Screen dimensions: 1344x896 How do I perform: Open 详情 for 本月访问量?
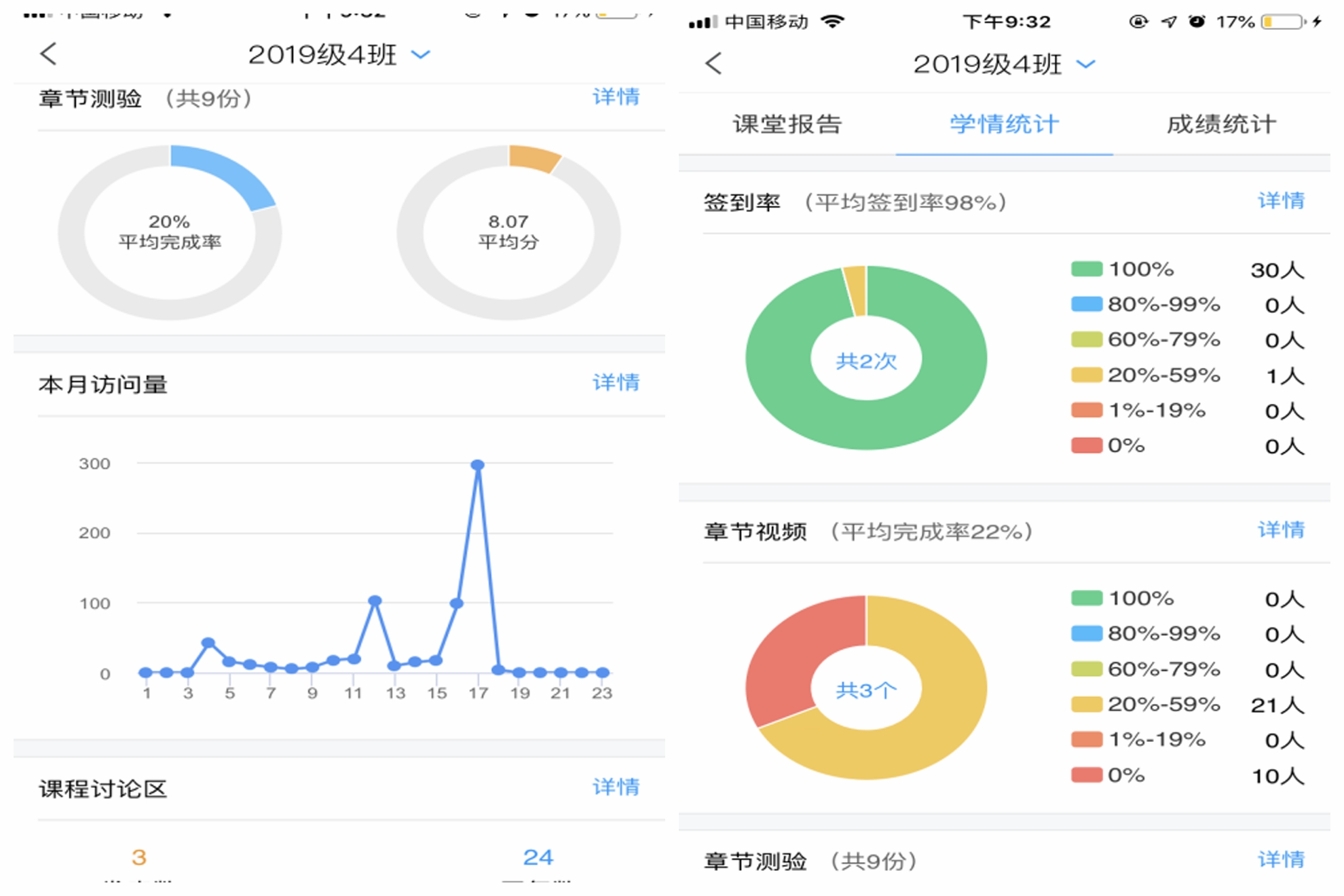click(616, 382)
